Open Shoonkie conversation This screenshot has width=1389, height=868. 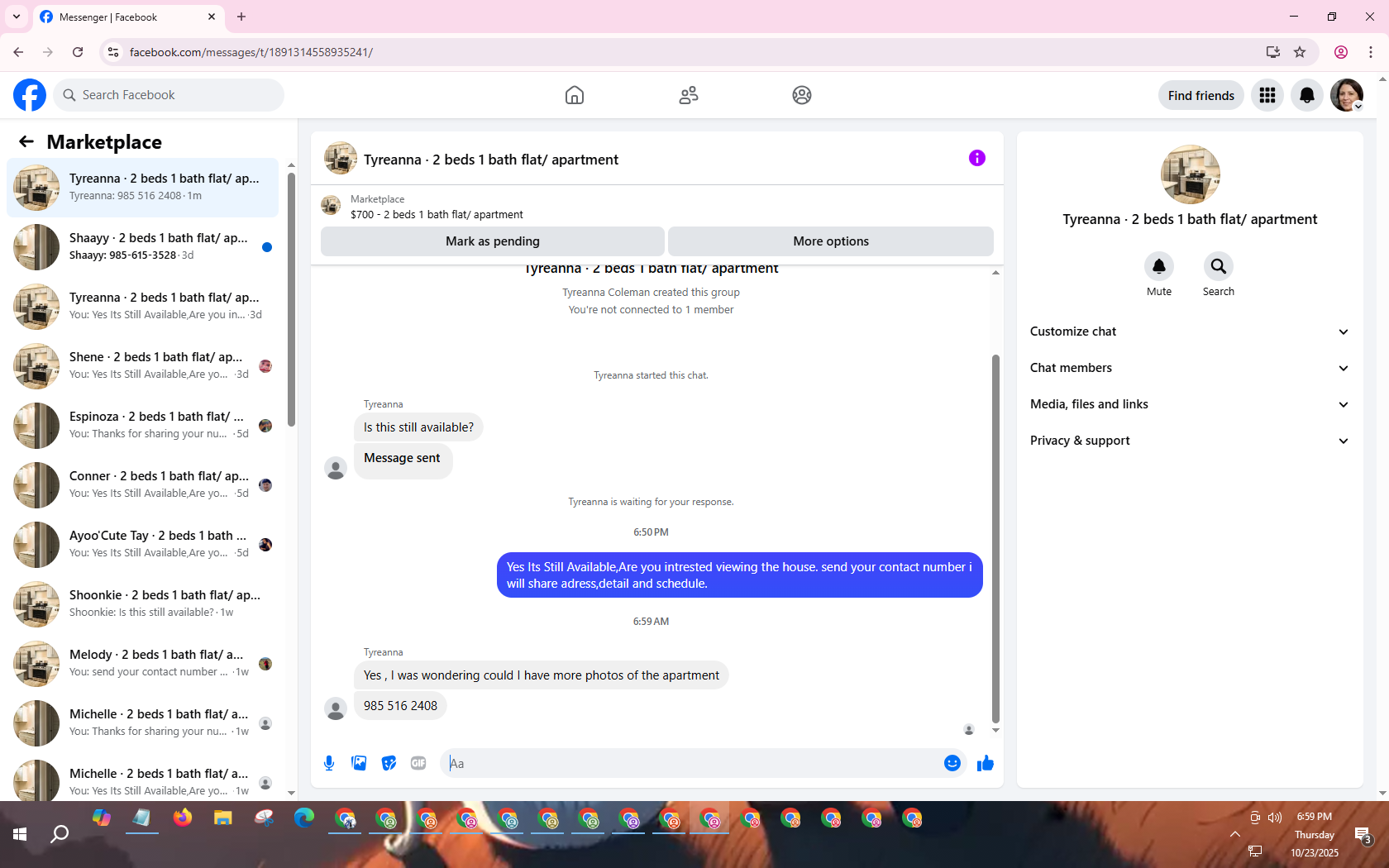(143, 604)
